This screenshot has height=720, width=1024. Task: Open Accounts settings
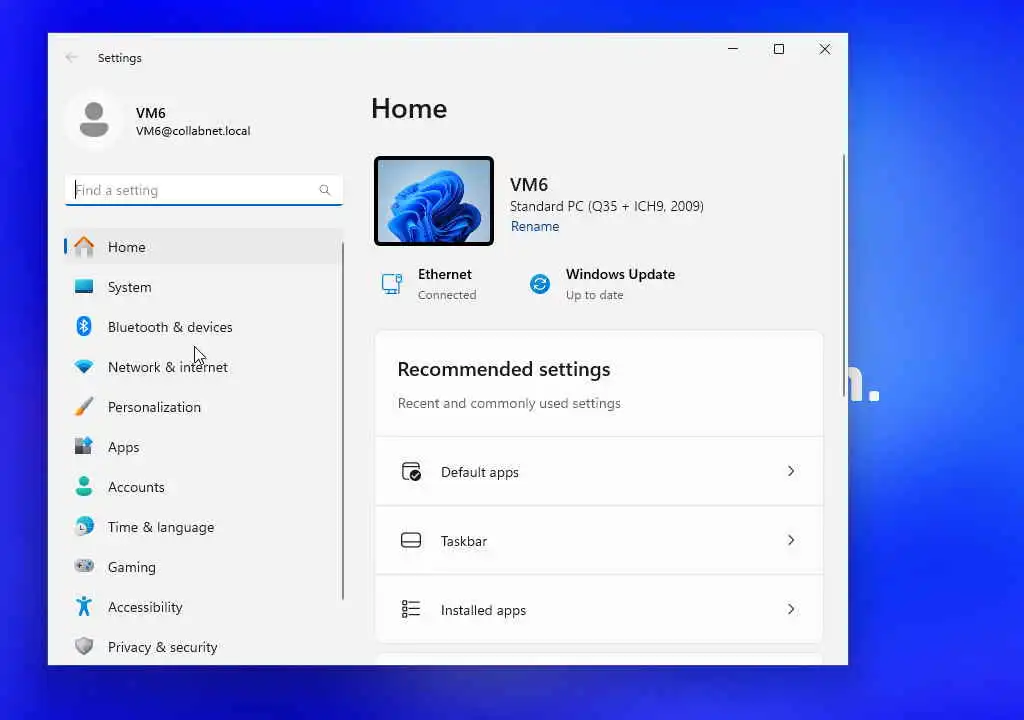point(204,487)
